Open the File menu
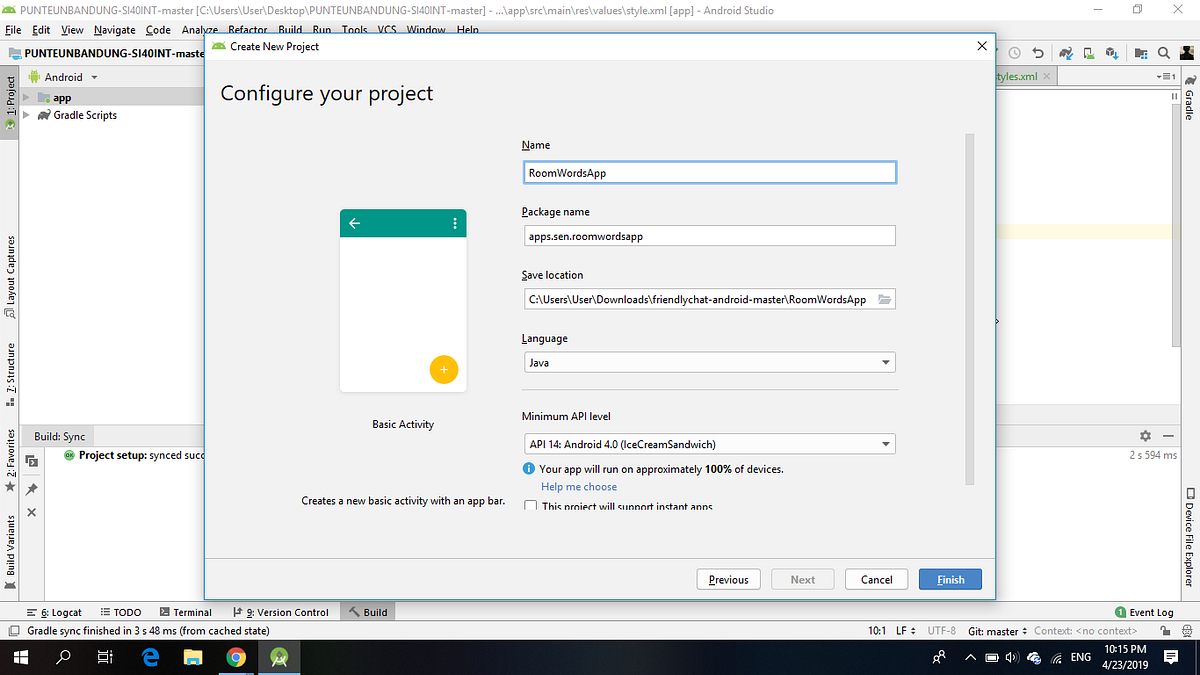 13,29
